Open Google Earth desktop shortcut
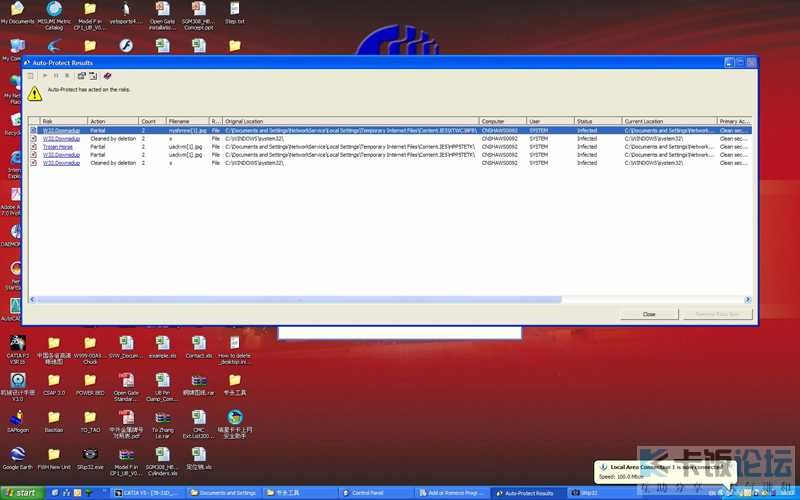 [17, 455]
